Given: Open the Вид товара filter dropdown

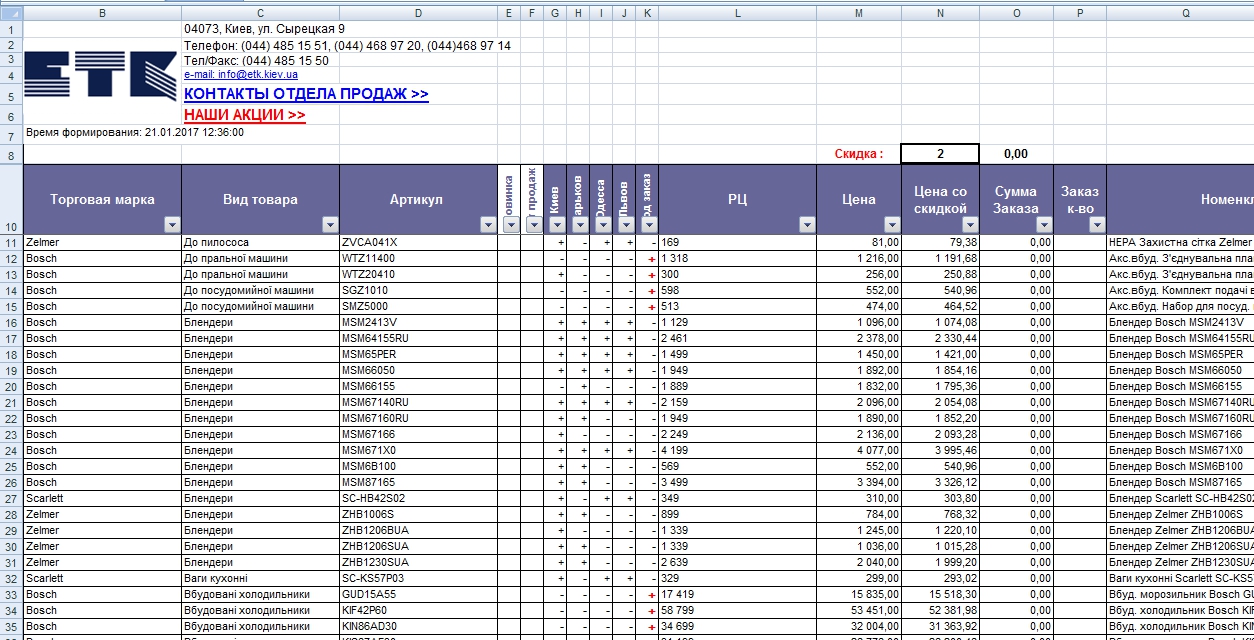Looking at the screenshot, I should point(329,225).
